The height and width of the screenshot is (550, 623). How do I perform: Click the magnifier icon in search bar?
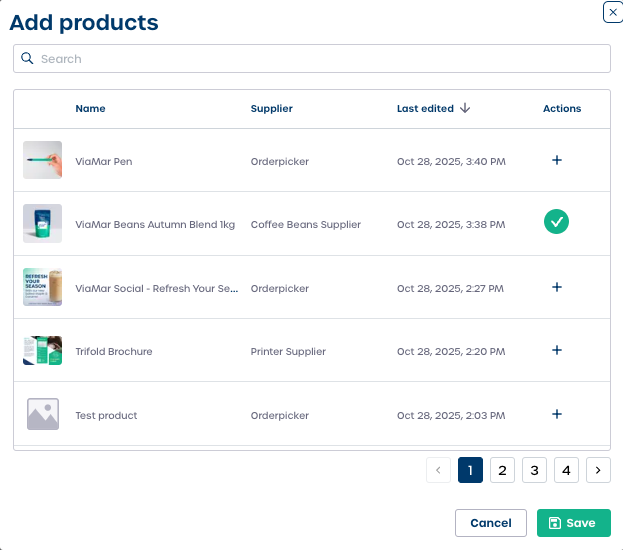pyautogui.click(x=28, y=59)
